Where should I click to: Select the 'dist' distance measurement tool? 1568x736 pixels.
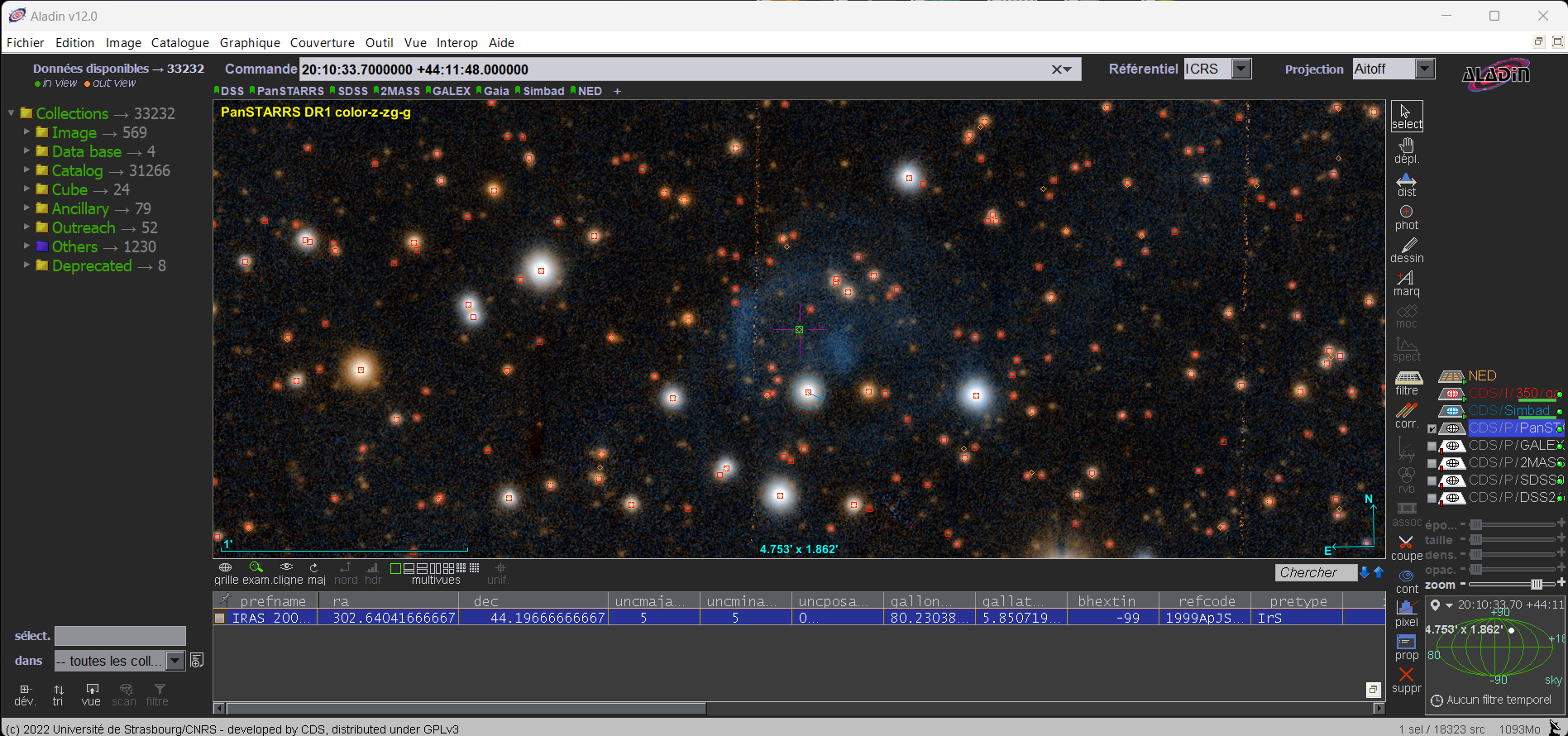(1406, 184)
